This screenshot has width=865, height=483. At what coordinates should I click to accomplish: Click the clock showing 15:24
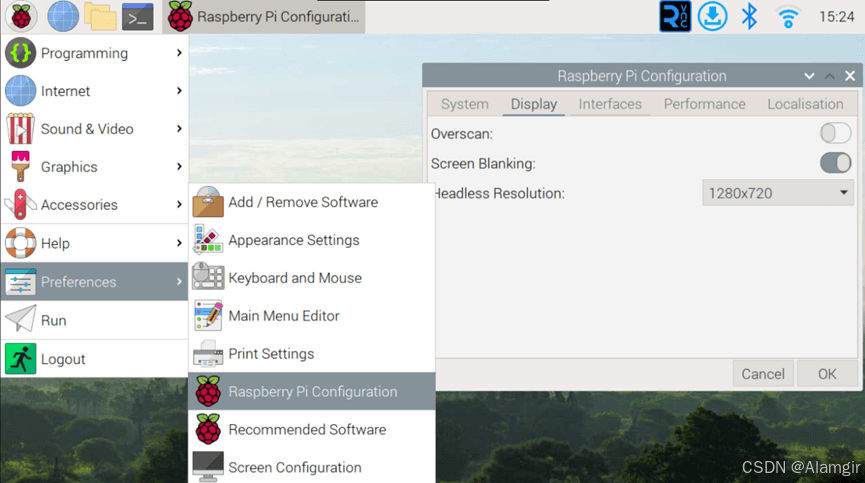click(x=836, y=17)
